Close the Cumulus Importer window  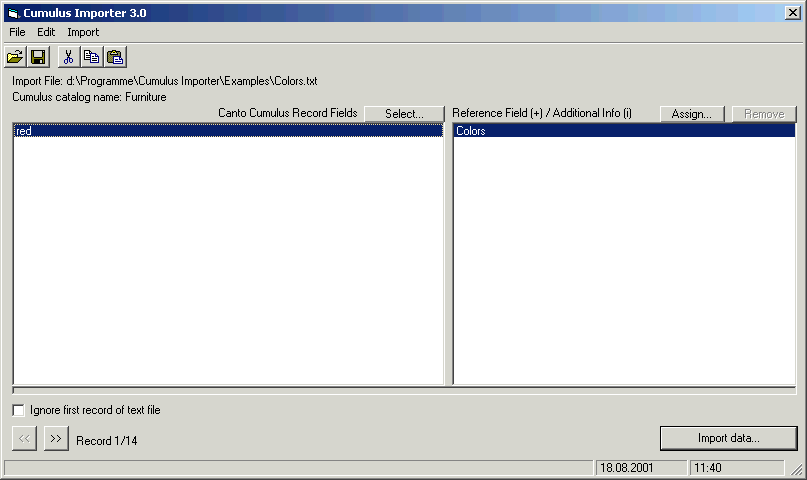(x=792, y=13)
